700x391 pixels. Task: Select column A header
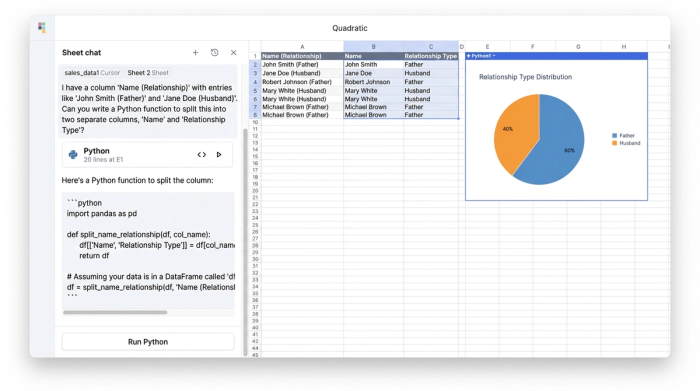pyautogui.click(x=302, y=46)
